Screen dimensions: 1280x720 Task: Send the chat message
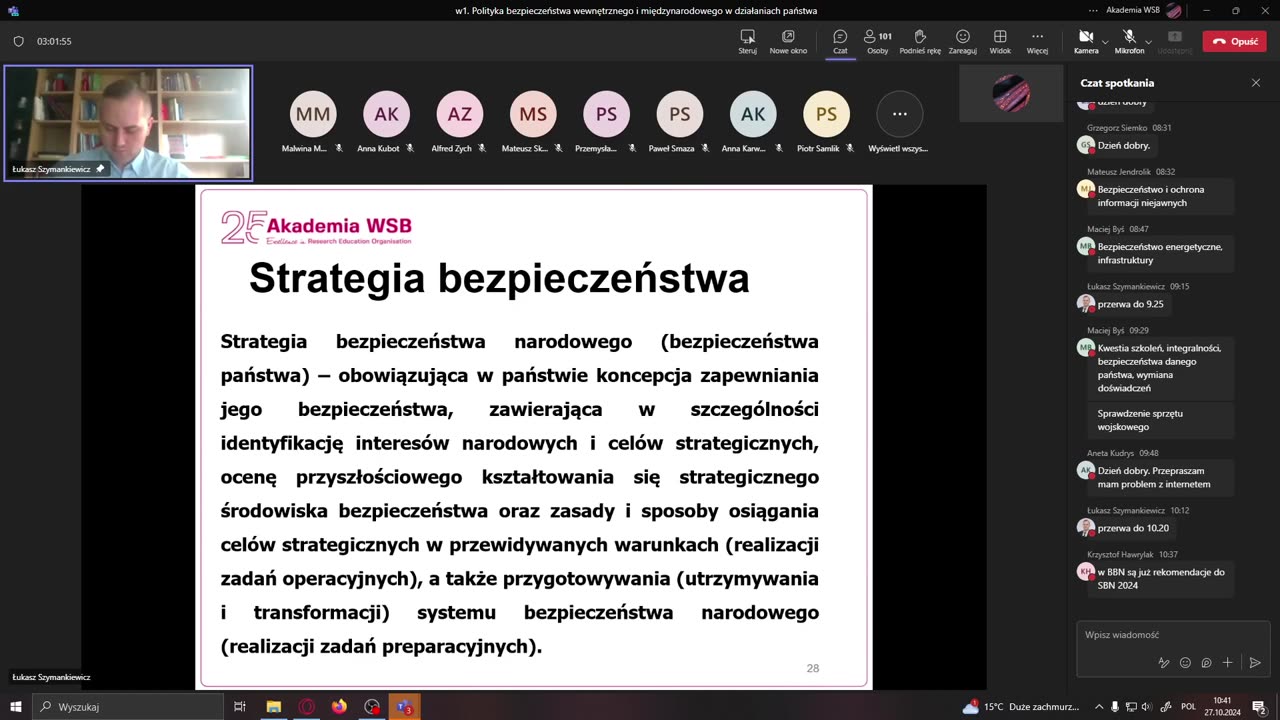(1255, 663)
